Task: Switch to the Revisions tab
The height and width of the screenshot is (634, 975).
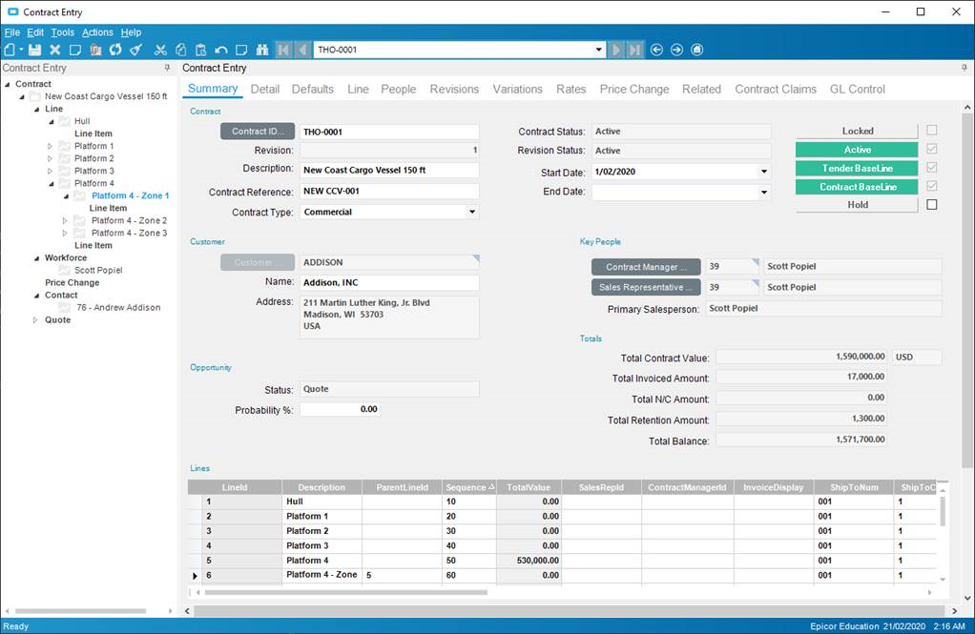Action: click(x=454, y=89)
